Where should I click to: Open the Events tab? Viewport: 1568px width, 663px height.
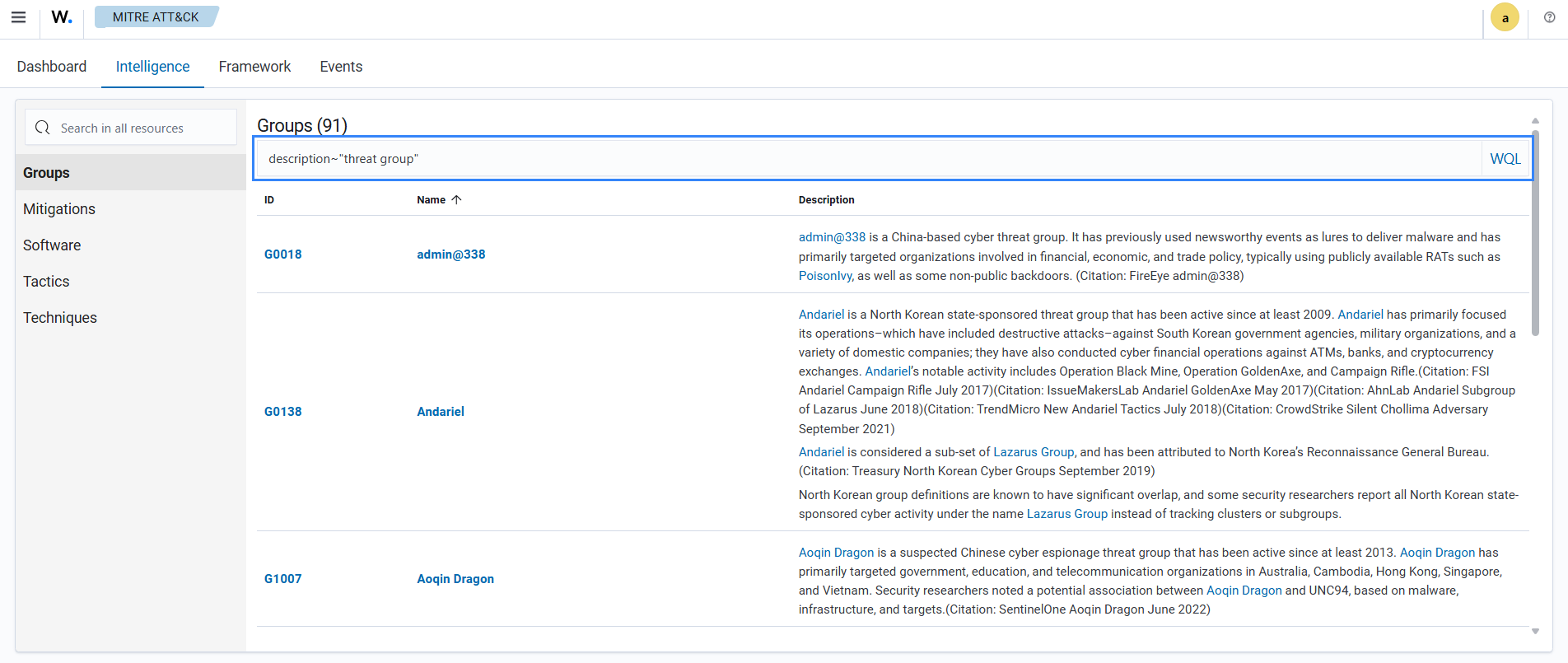341,67
